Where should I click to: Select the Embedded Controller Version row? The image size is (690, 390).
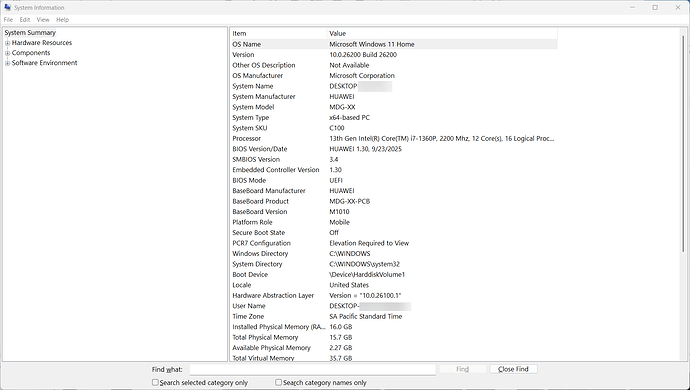click(x=394, y=170)
